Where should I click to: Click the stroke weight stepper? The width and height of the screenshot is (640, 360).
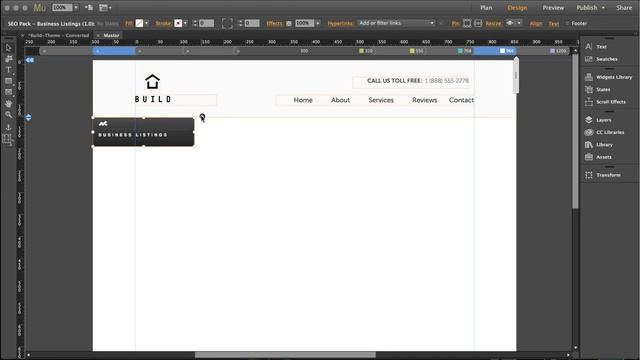click(x=195, y=23)
